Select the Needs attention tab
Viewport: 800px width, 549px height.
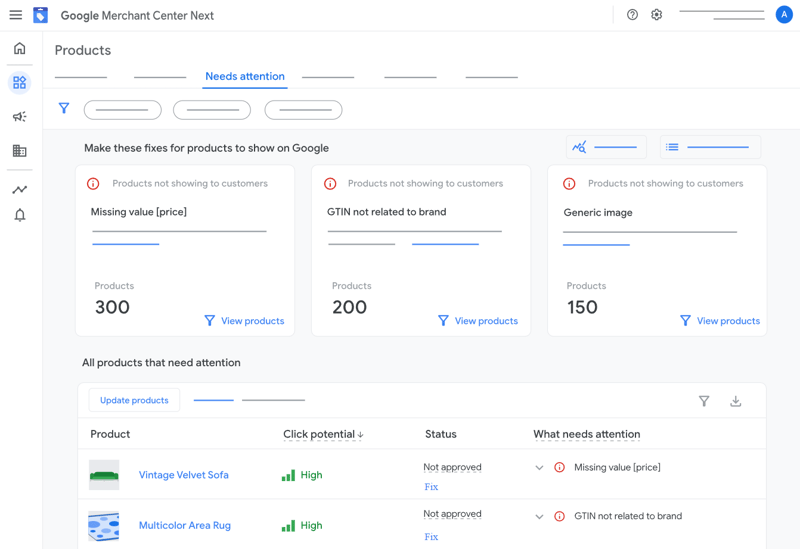[245, 76]
